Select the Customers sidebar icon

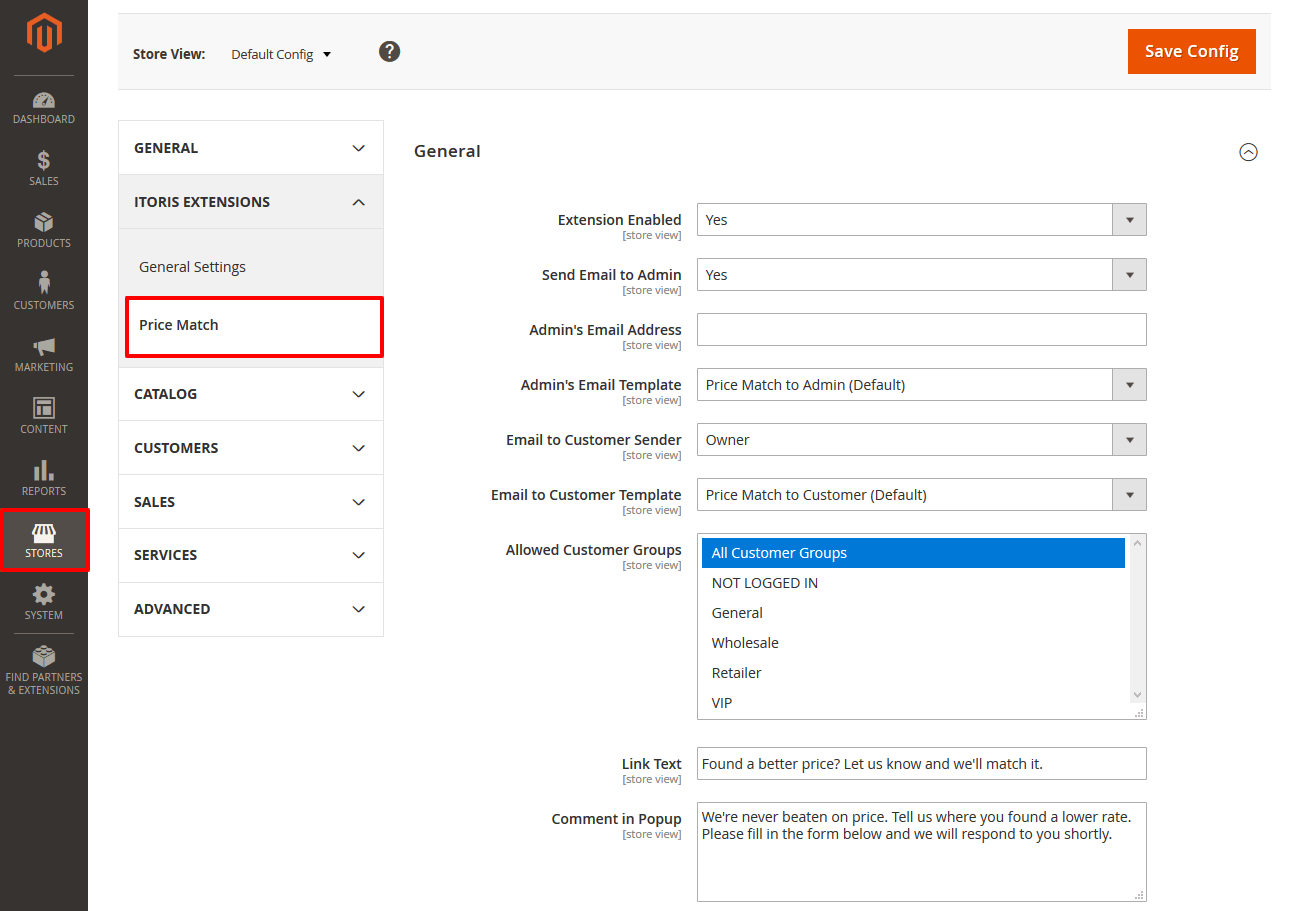click(x=43, y=291)
